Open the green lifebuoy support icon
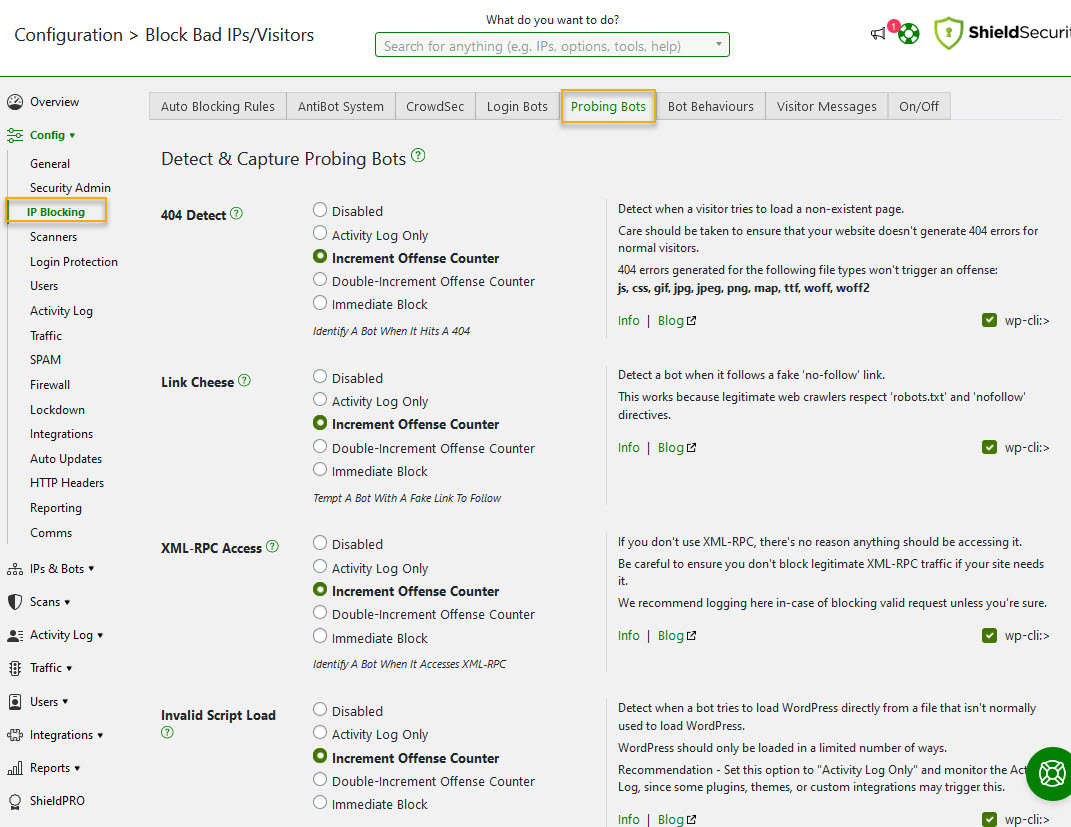The height and width of the screenshot is (827, 1071). (908, 33)
